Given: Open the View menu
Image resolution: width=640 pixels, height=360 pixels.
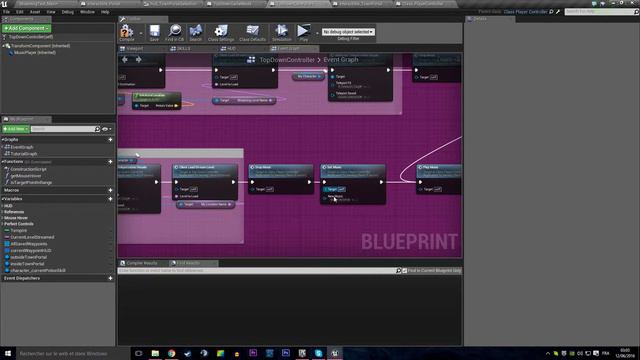Looking at the screenshot, I should tap(51, 12).
